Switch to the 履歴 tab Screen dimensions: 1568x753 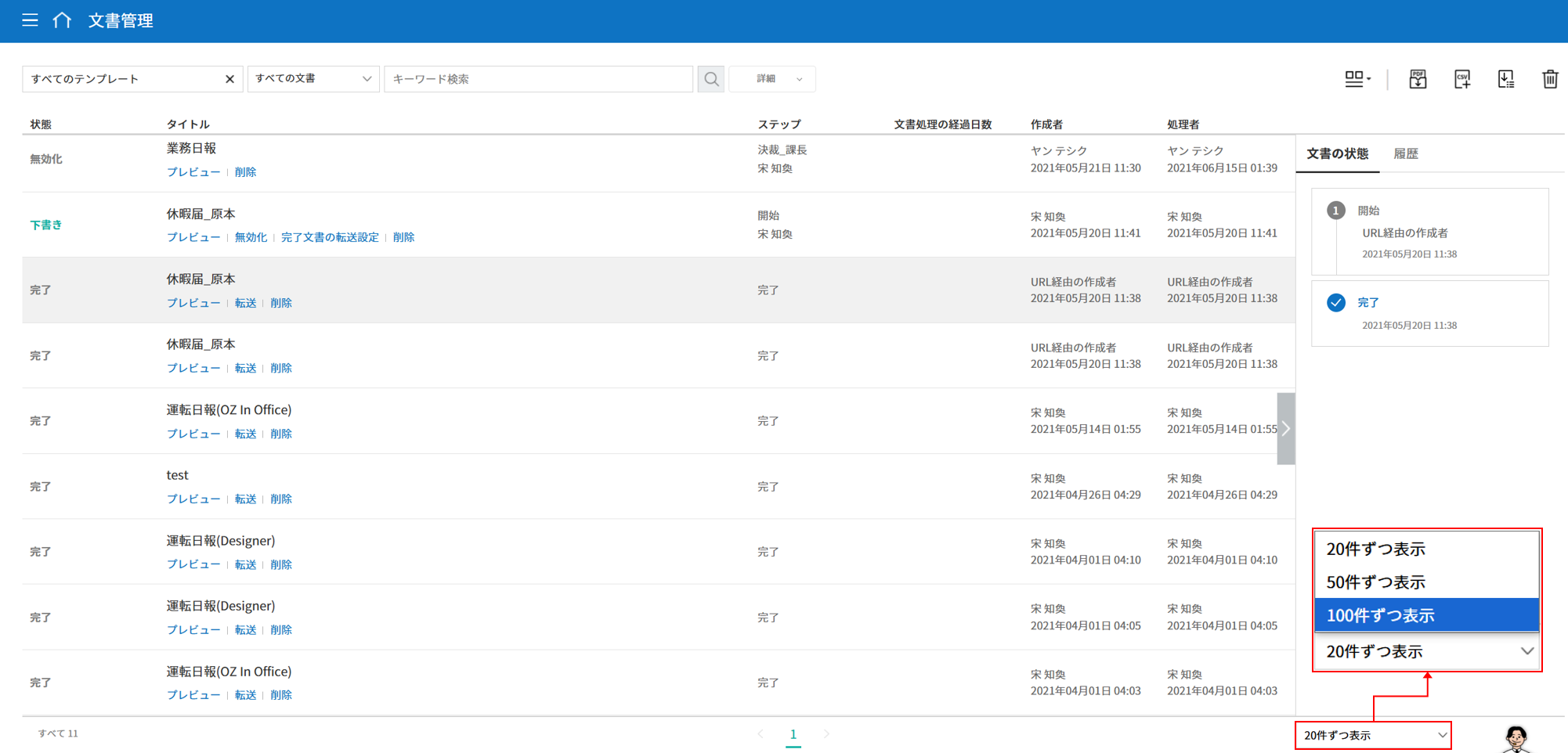pyautogui.click(x=1406, y=154)
